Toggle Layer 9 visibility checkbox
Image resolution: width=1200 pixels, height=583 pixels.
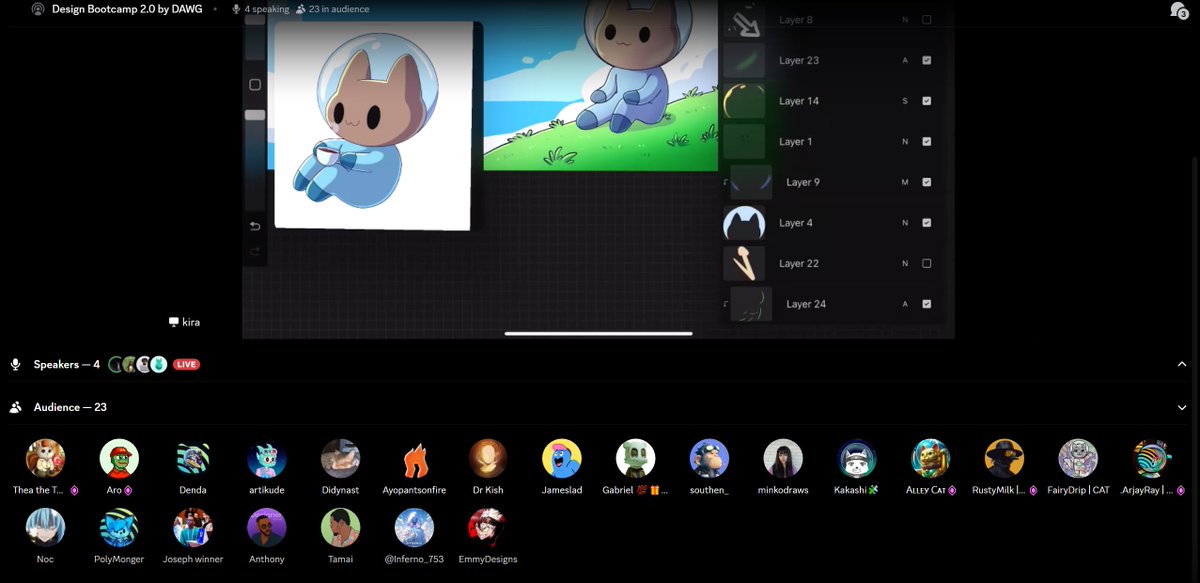point(926,182)
